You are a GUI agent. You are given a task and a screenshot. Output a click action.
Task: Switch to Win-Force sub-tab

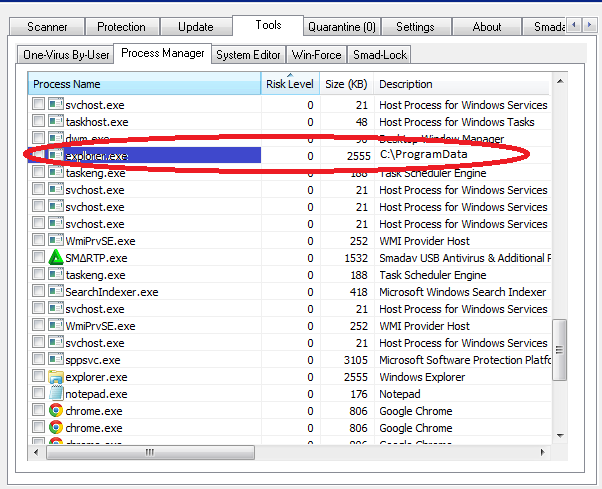(x=316, y=55)
